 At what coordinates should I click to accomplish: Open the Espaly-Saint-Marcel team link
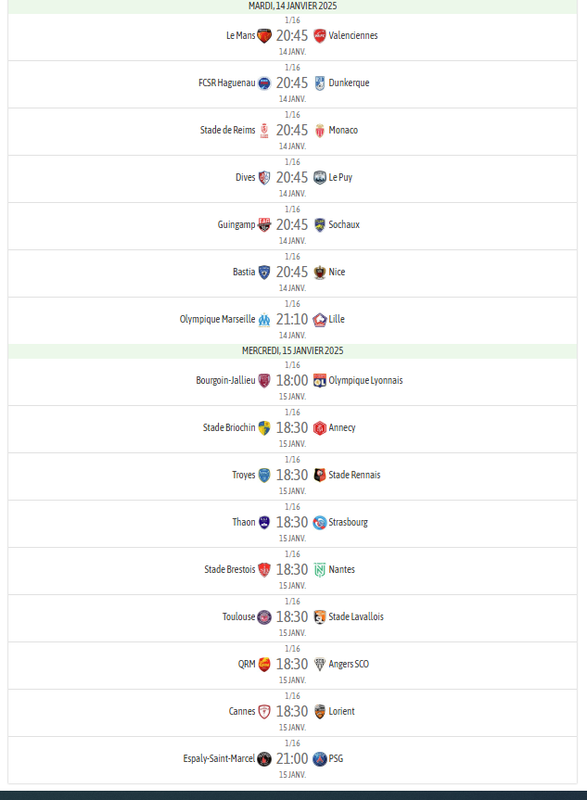[219, 759]
